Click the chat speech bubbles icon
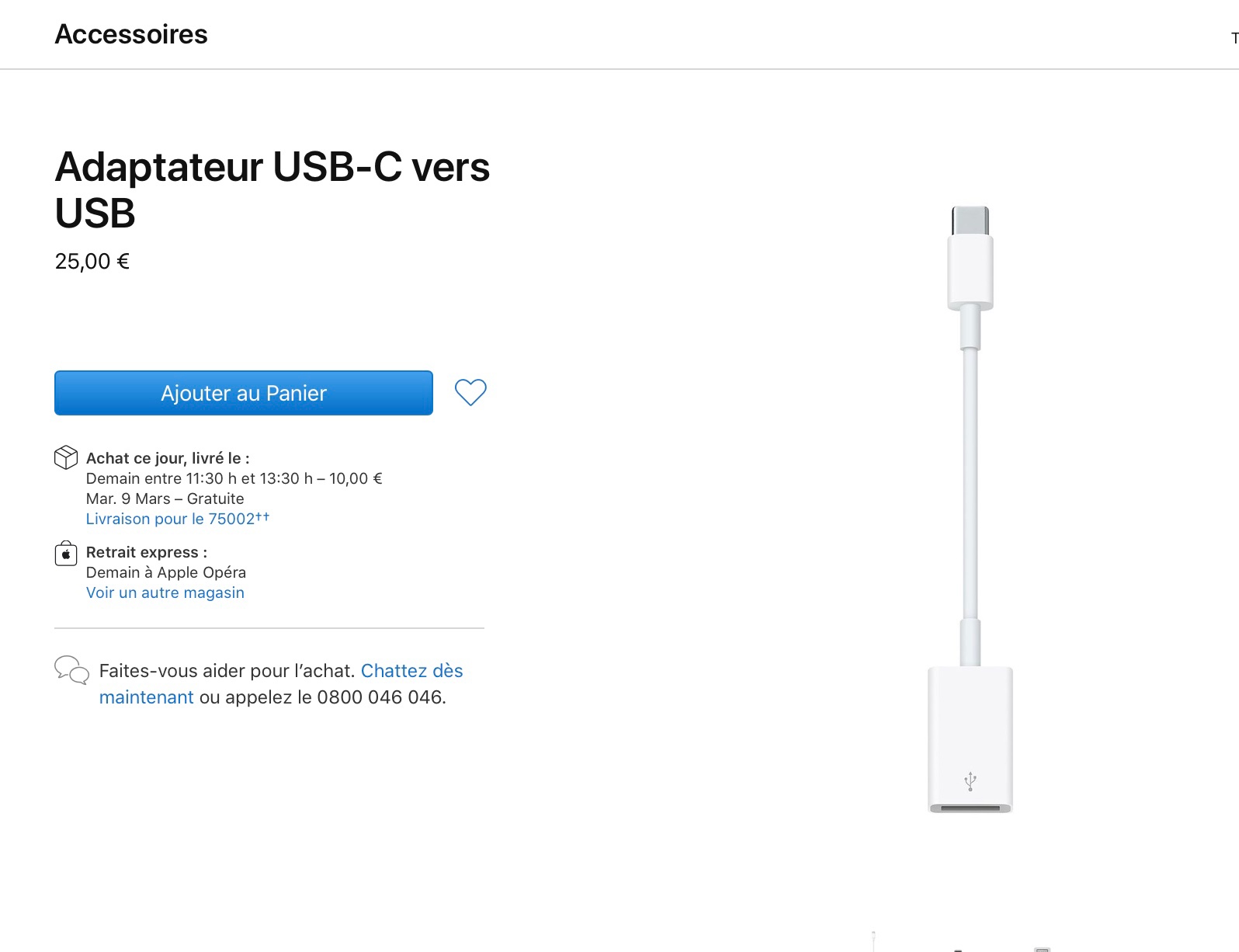 coord(71,670)
